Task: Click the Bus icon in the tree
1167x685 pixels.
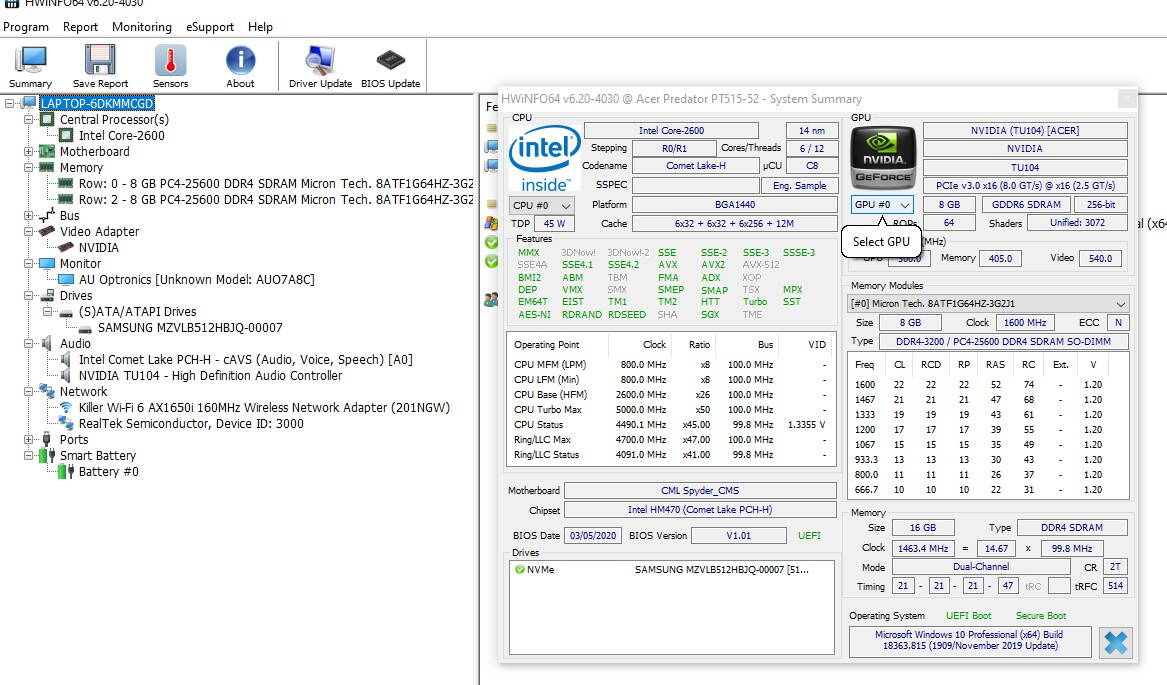Action: (48, 215)
